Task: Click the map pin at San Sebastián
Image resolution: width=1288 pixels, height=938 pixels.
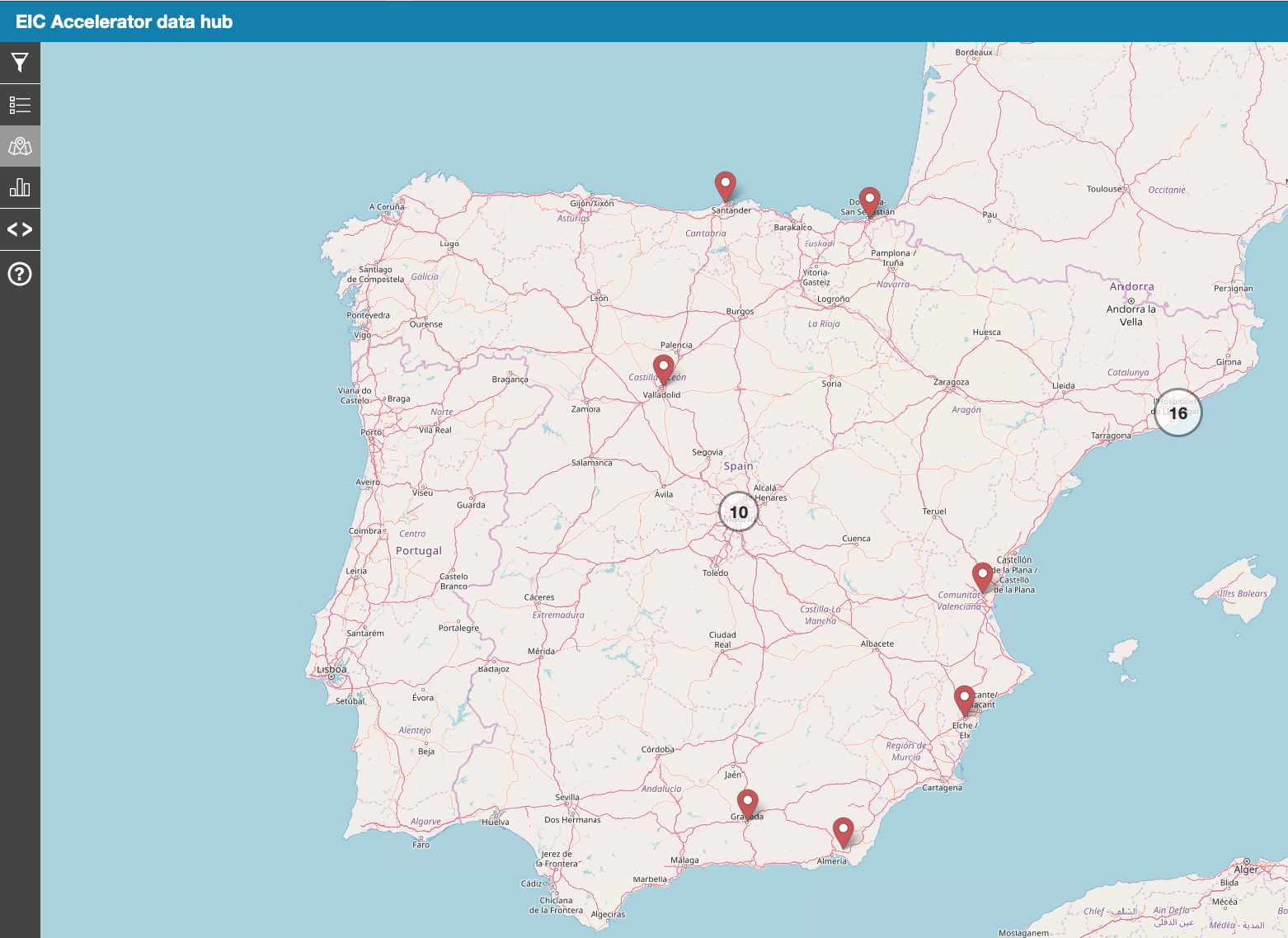Action: [x=869, y=200]
